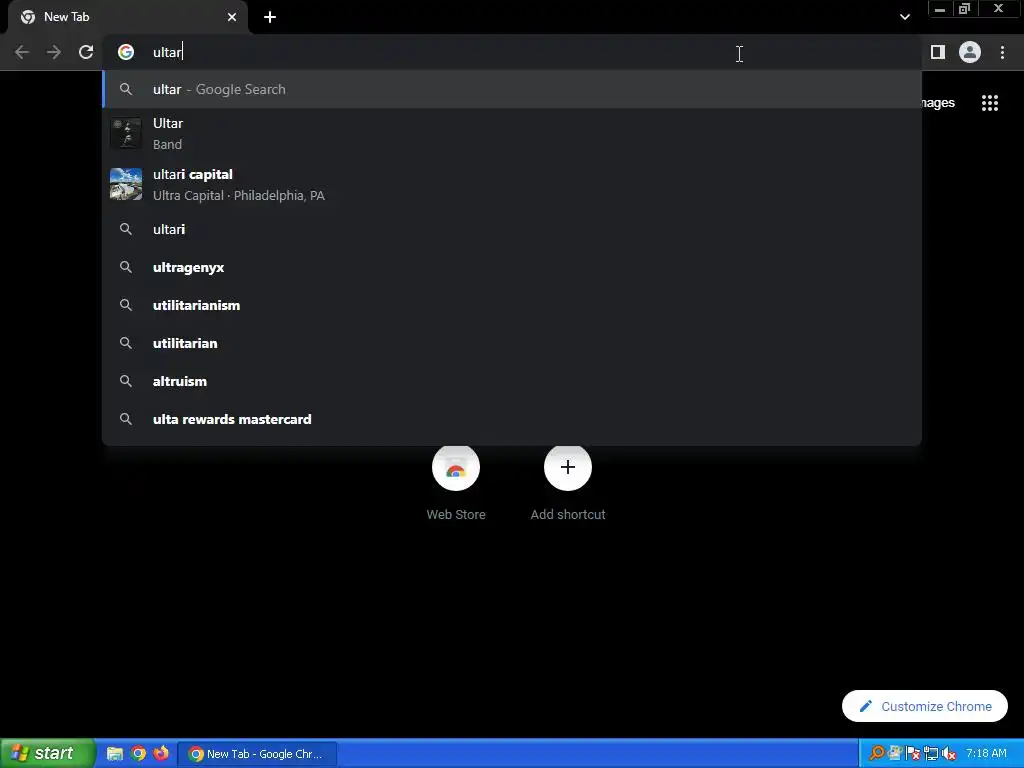
Task: Launch Chrome from the quick launch bar
Action: coord(138,753)
